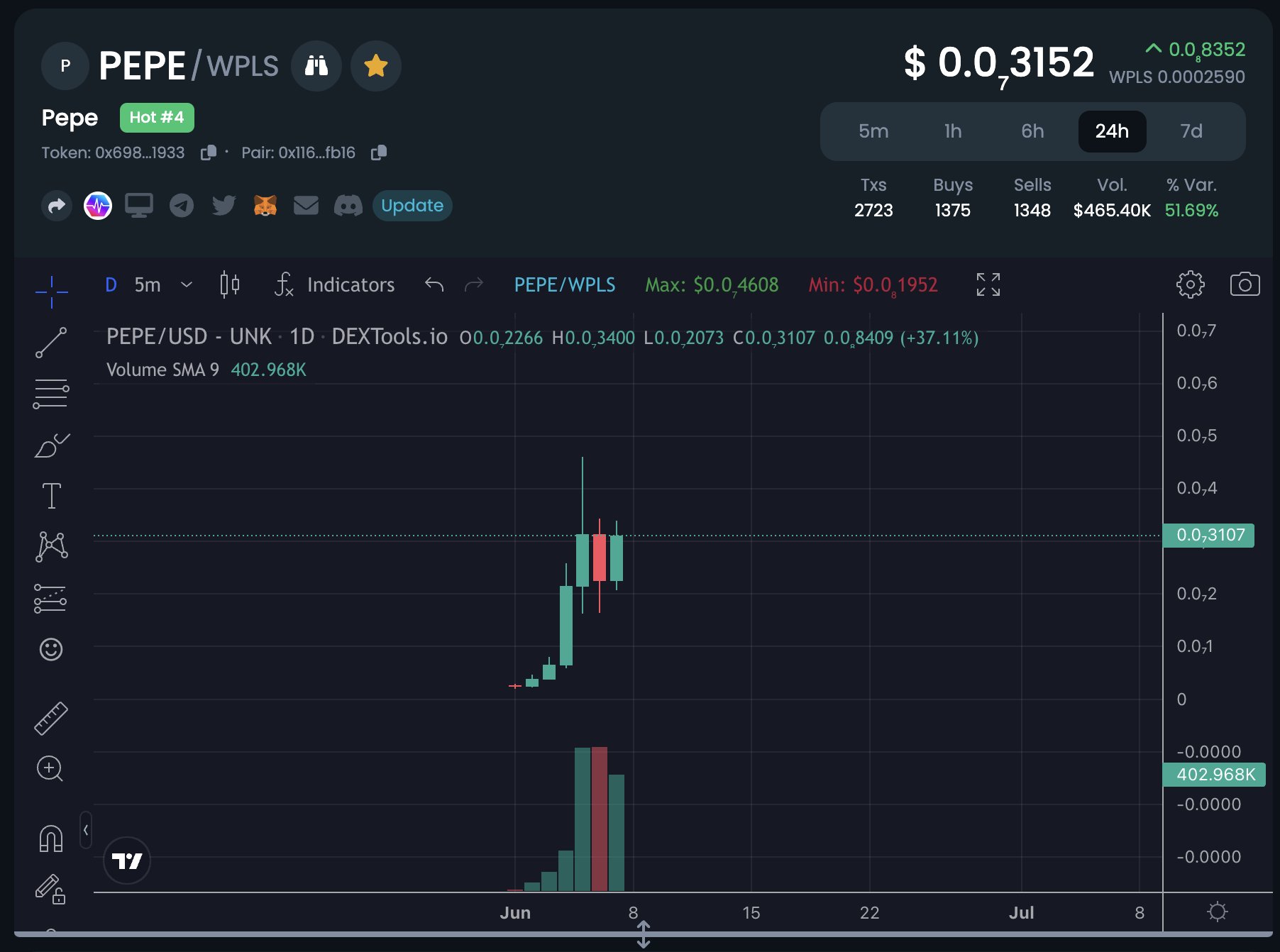The width and height of the screenshot is (1280, 952).
Task: Select the 5m stats tab
Action: [873, 131]
